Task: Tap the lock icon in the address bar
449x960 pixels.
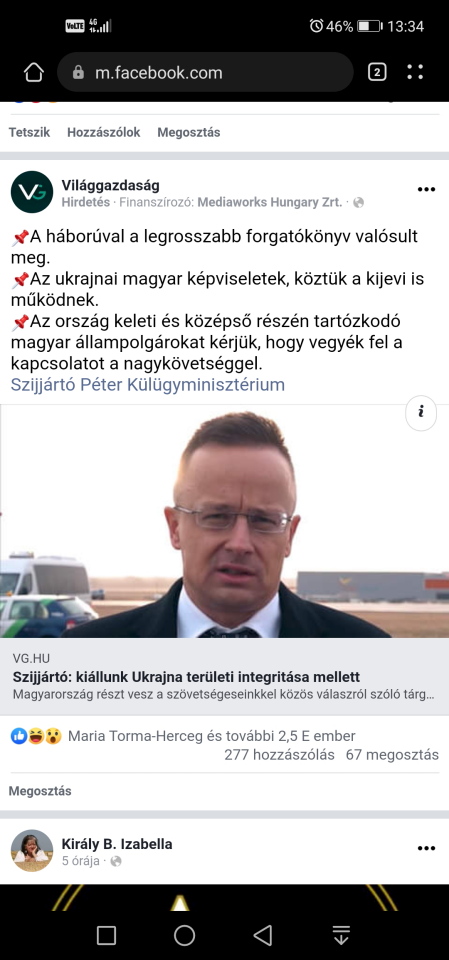Action: [78, 73]
